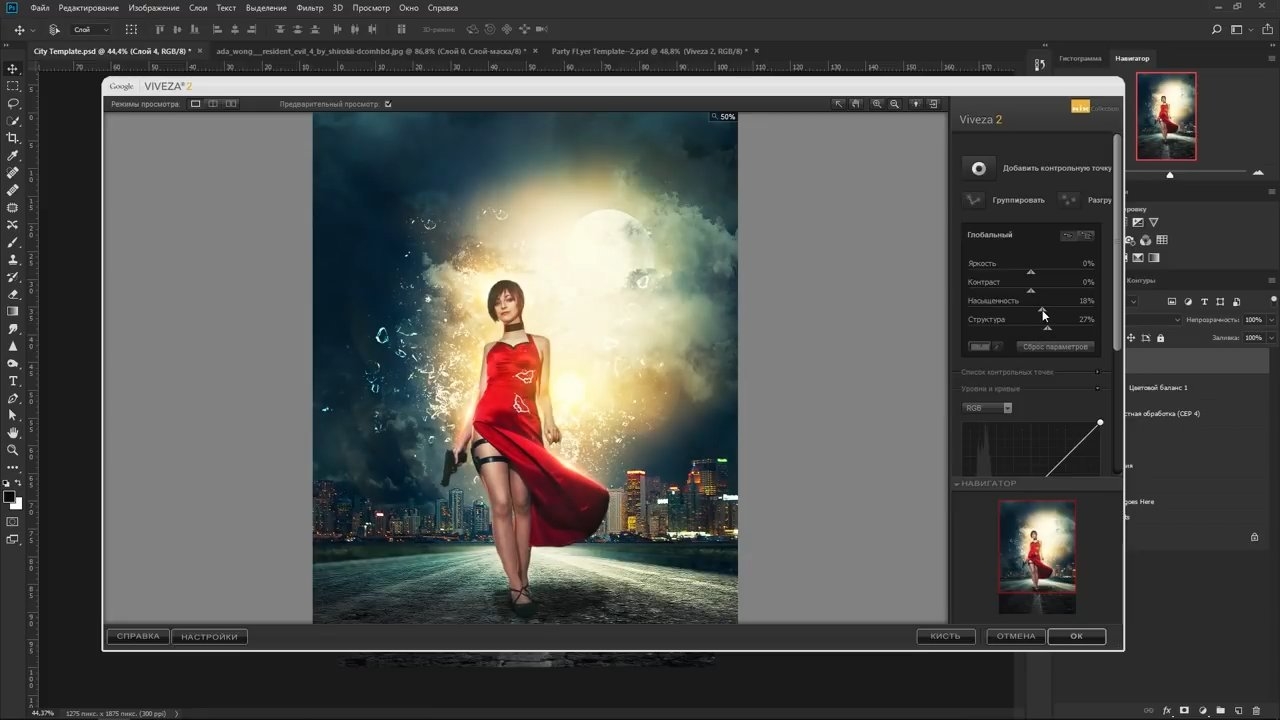The width and height of the screenshot is (1280, 720).
Task: Select the Eraser tool
Action: (13, 294)
